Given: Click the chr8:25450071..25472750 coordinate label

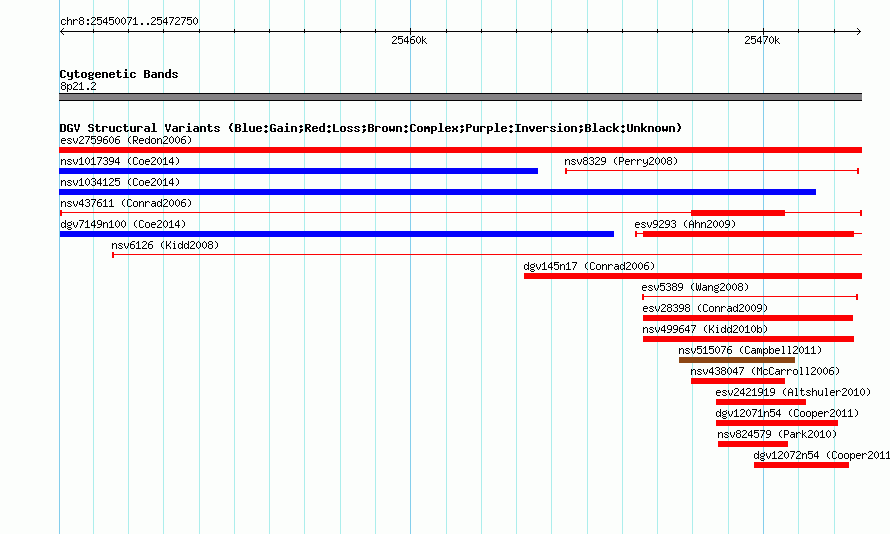Looking at the screenshot, I should pyautogui.click(x=129, y=21).
